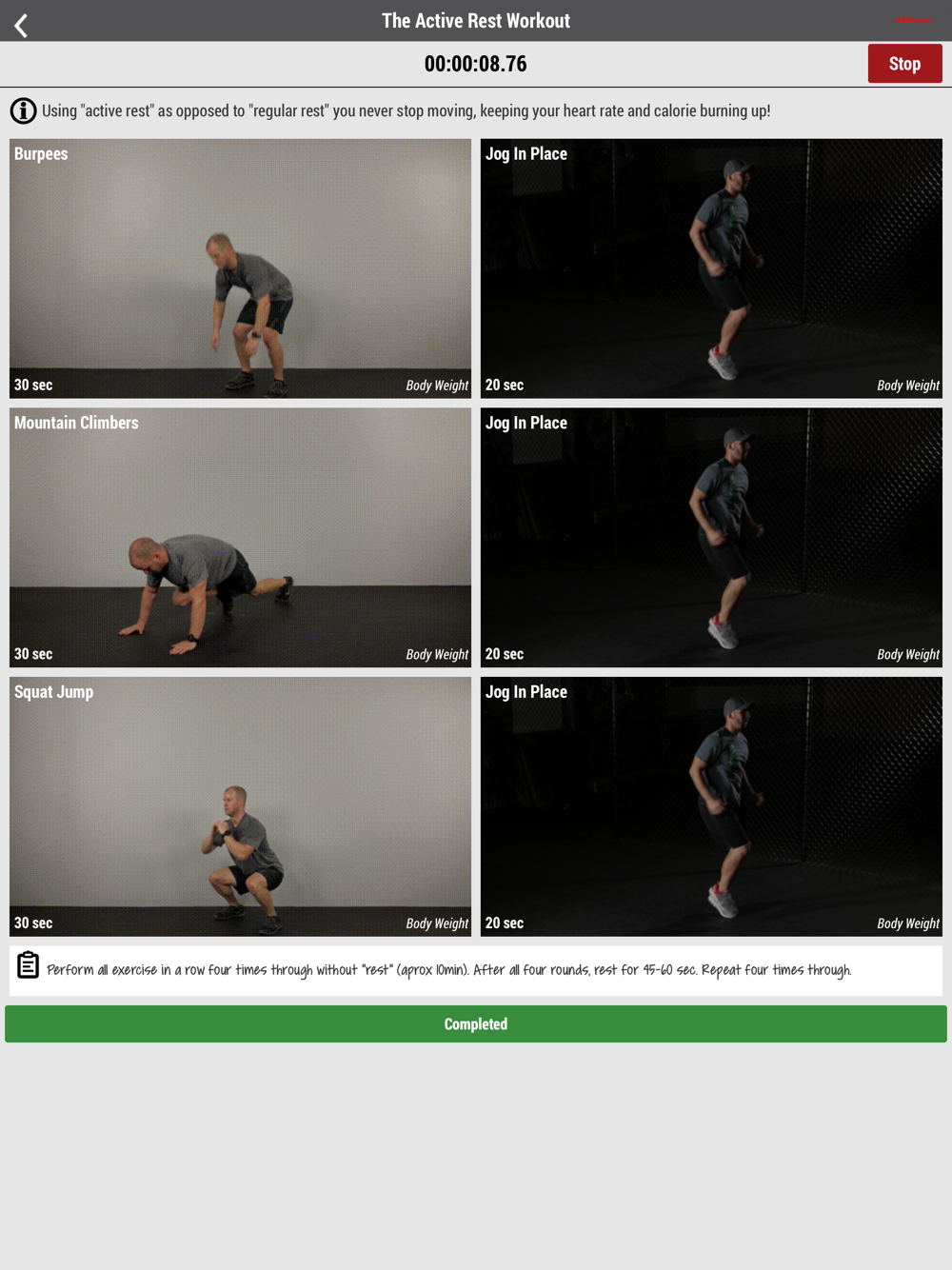Stop the workout timer
The height and width of the screenshot is (1270, 952).
click(x=904, y=64)
